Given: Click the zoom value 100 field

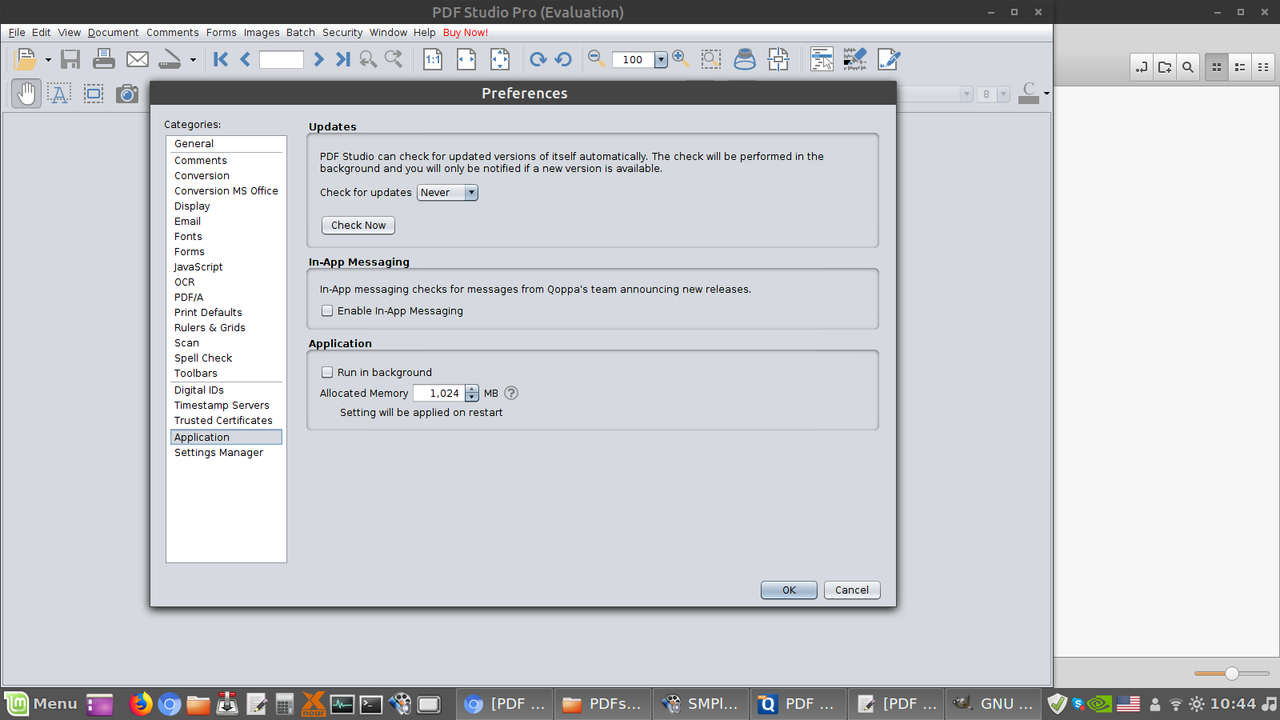Looking at the screenshot, I should tap(633, 60).
